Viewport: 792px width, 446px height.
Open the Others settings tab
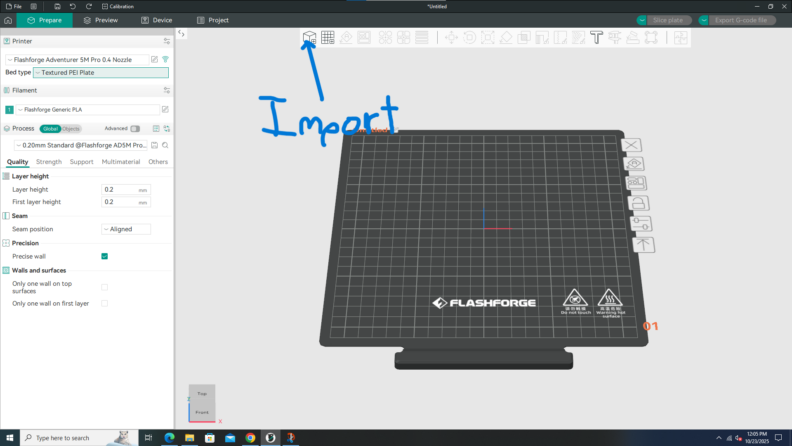click(158, 162)
